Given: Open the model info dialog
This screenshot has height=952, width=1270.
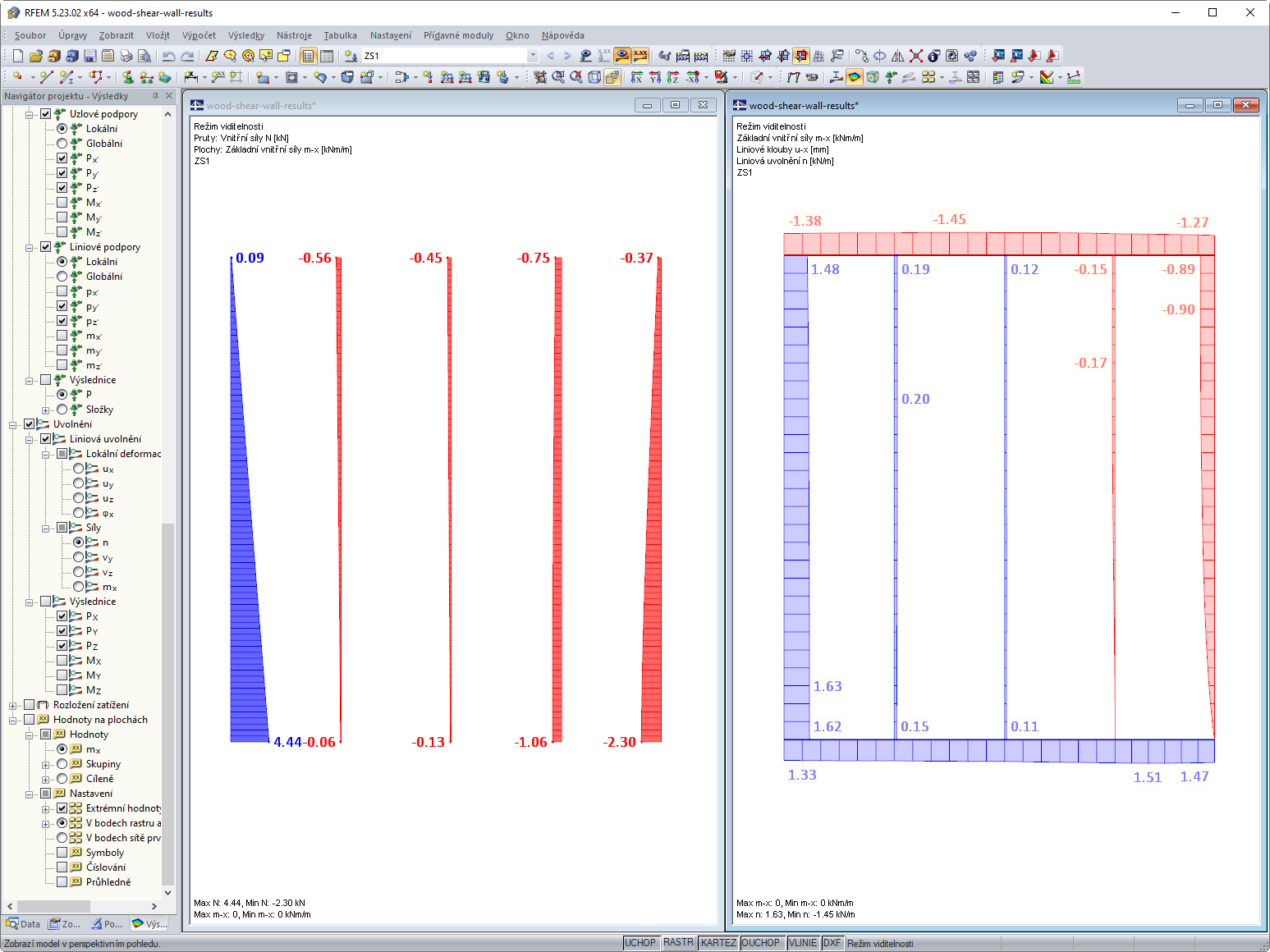Looking at the screenshot, I should tap(933, 56).
